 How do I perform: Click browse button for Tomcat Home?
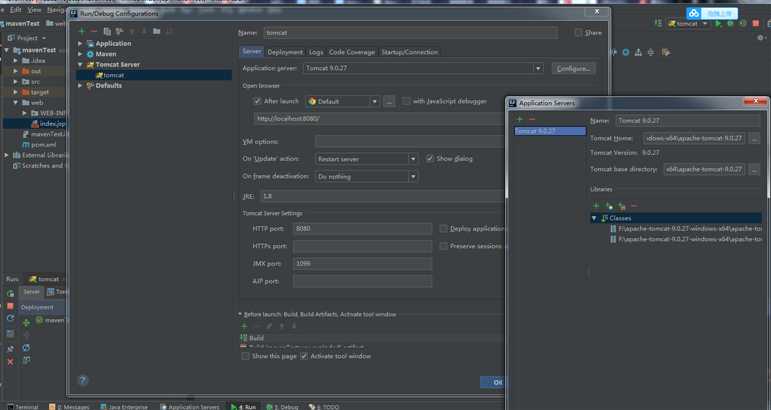click(x=754, y=138)
